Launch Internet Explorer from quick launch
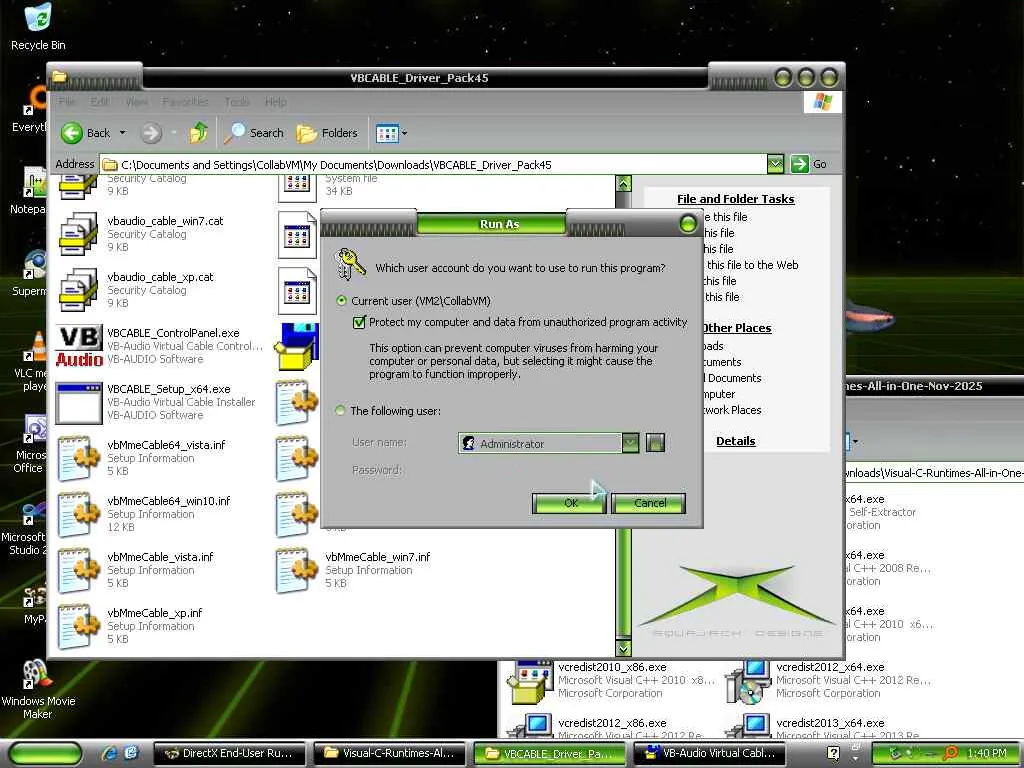 (x=109, y=753)
